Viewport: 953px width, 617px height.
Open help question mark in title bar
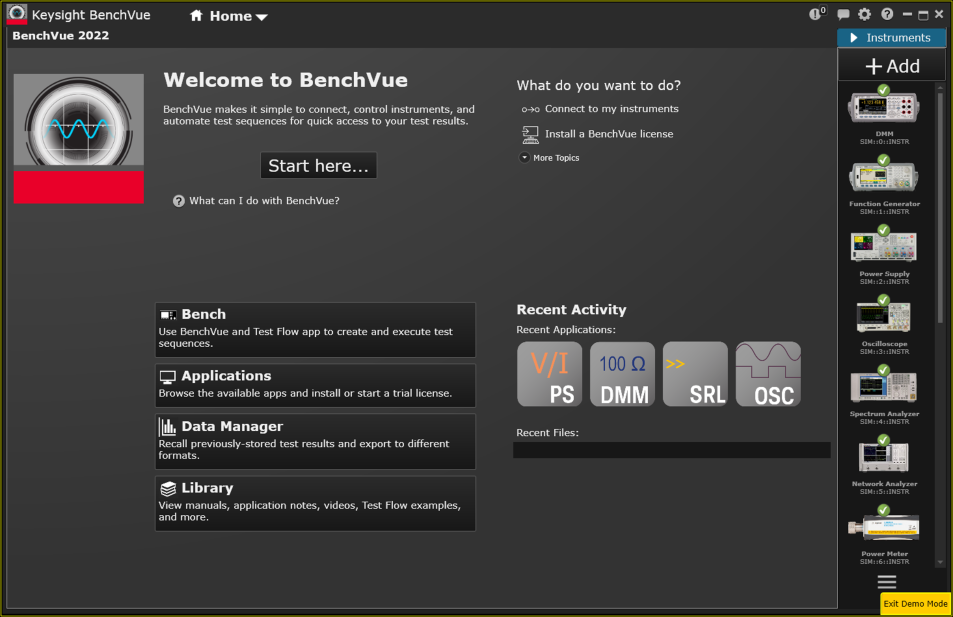(887, 14)
